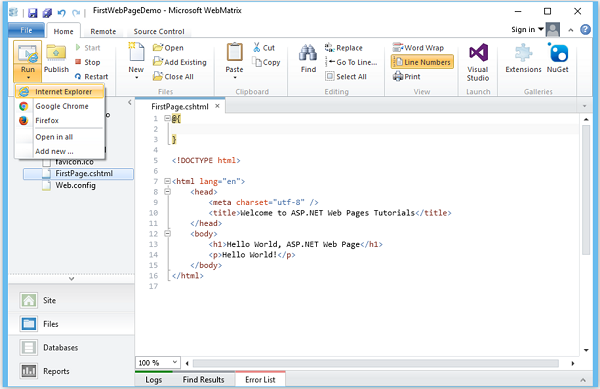Toggle Line Numbers display
This screenshot has height=389, width=600.
tap(422, 62)
